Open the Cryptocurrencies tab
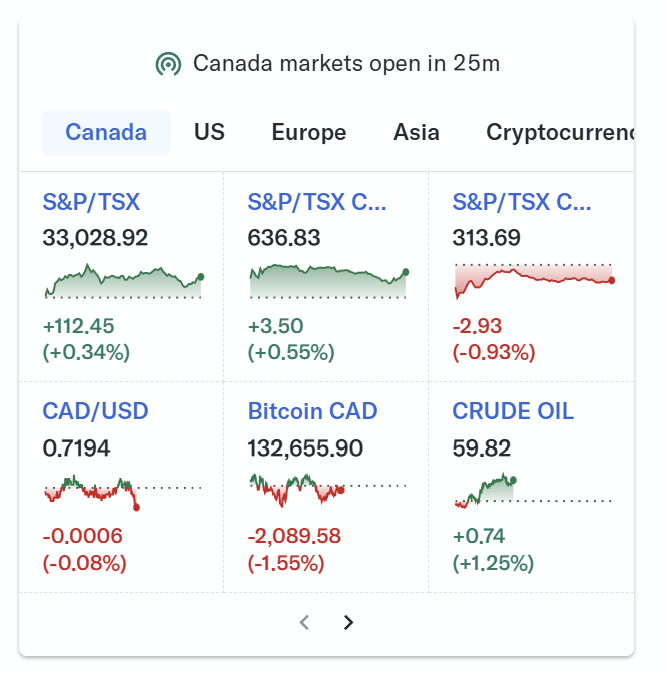668x673 pixels. [x=560, y=132]
